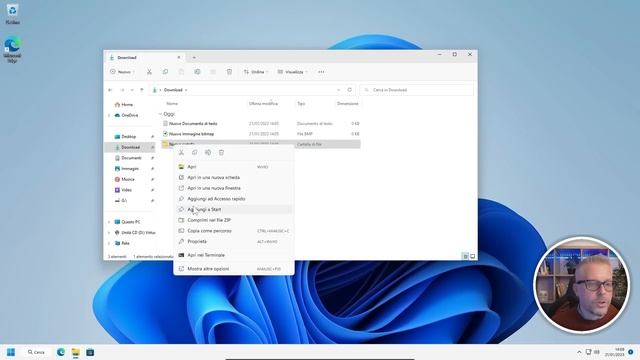Open the network icon in system tray
640x360 pixels.
588,352
